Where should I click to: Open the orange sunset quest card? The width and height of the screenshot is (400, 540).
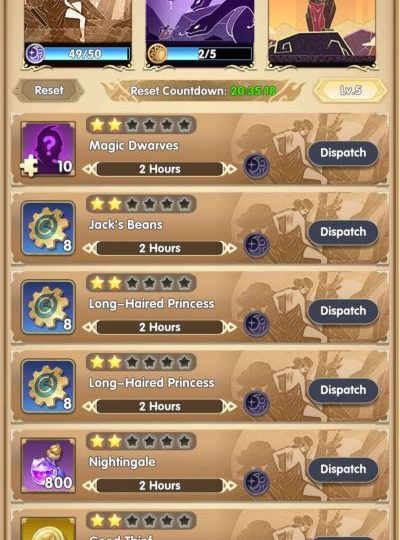[x=322, y=33]
